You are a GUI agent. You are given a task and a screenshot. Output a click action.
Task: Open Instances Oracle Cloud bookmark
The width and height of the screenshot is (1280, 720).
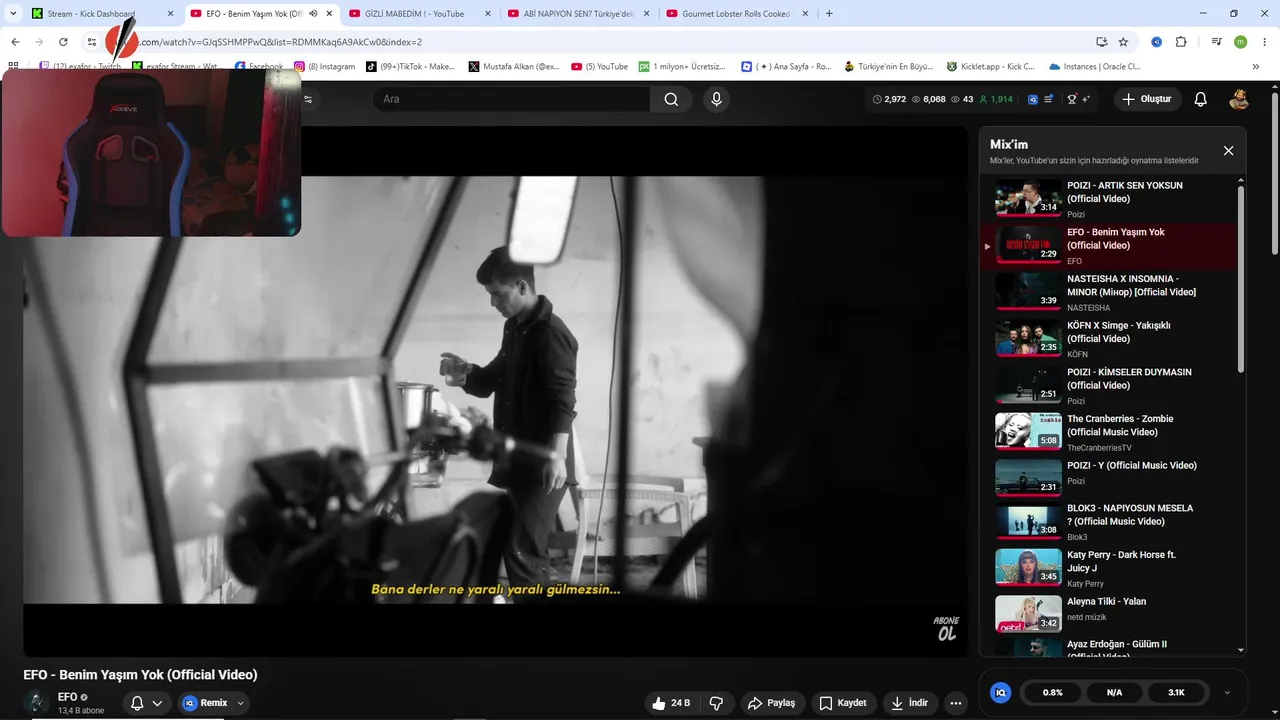pos(1095,67)
